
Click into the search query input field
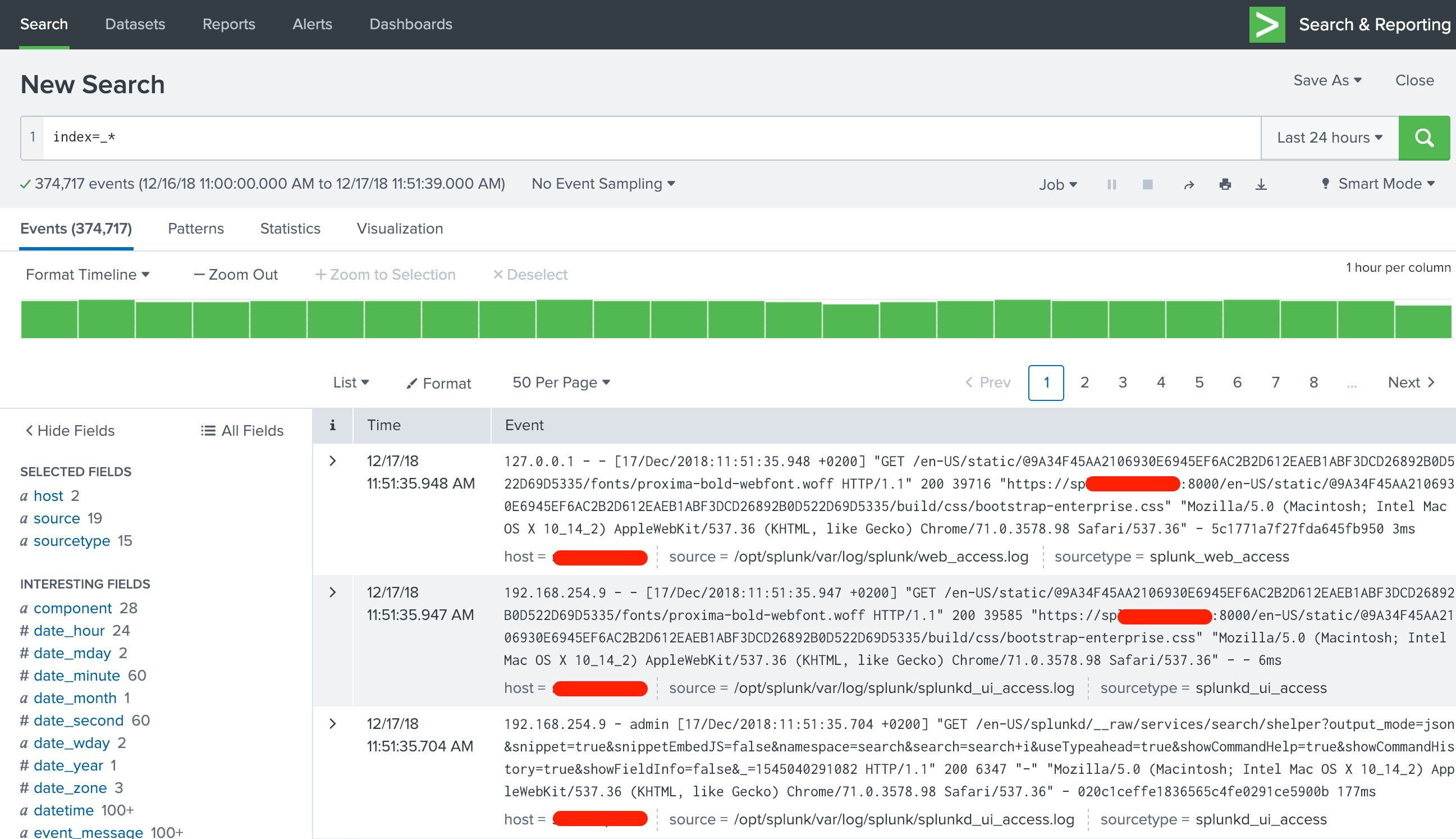634,138
